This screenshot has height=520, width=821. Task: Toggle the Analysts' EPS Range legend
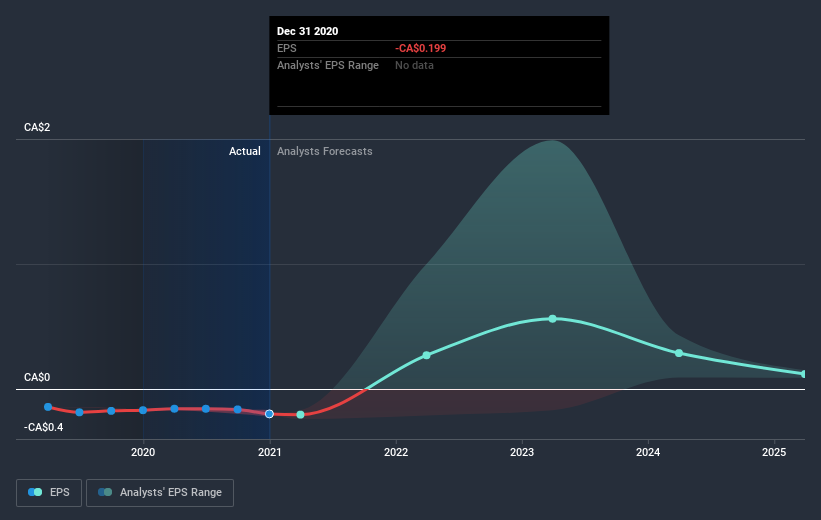[160, 493]
